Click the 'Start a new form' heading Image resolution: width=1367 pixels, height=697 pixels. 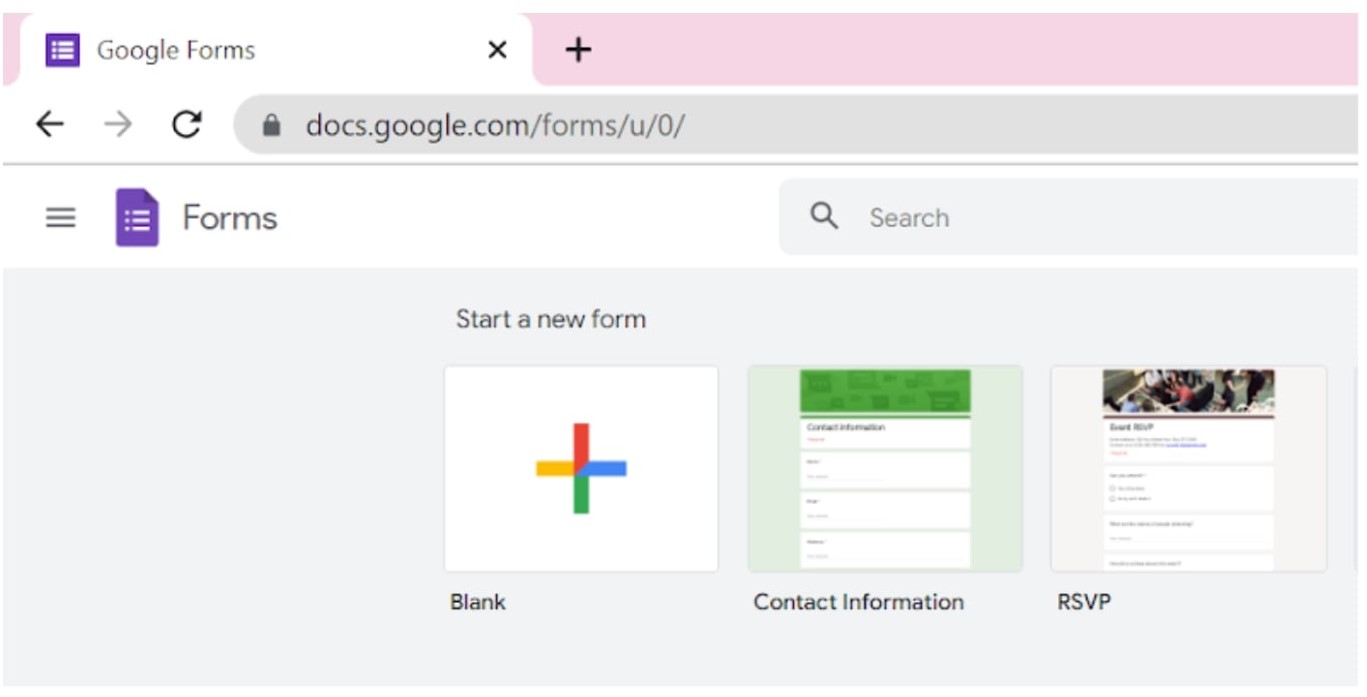[x=551, y=319]
